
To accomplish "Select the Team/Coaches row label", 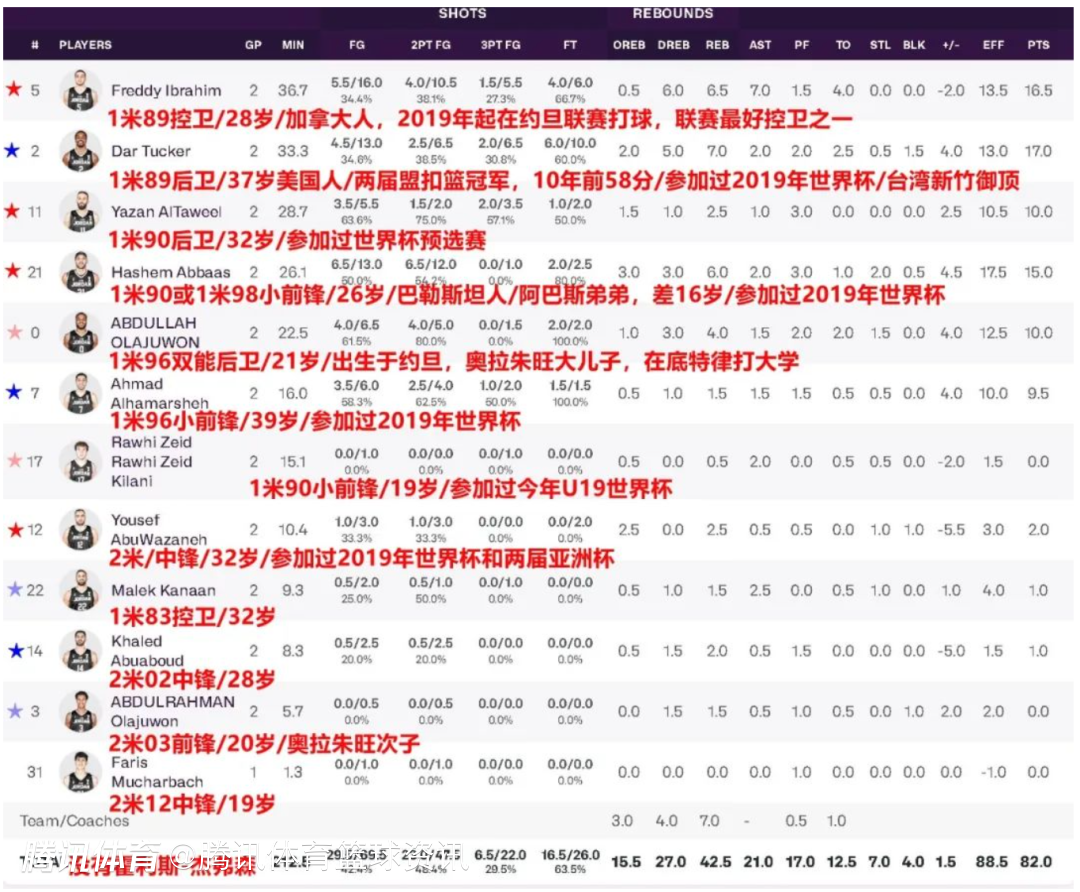I will coord(74,821).
